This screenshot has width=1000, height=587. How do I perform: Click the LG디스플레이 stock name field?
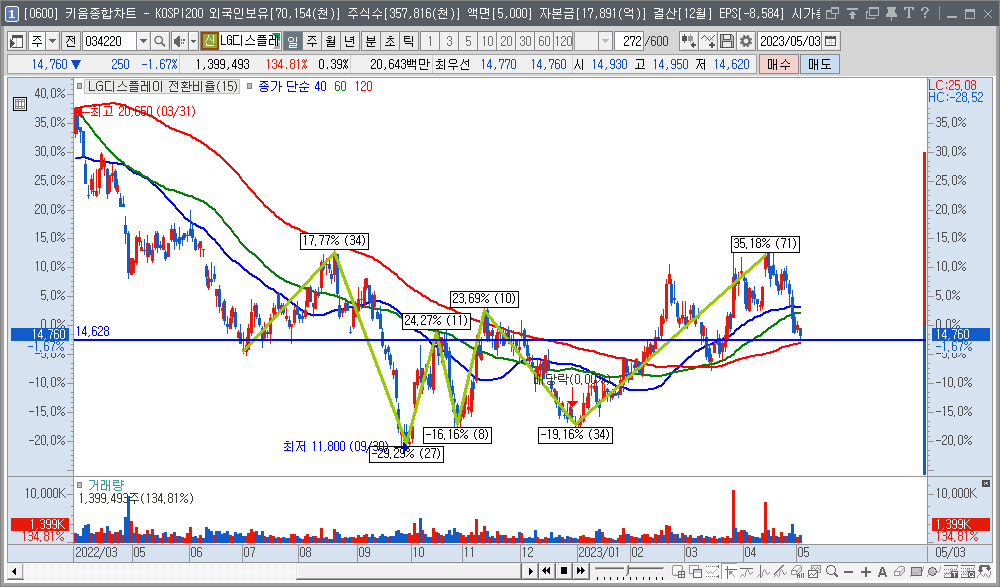[249, 41]
